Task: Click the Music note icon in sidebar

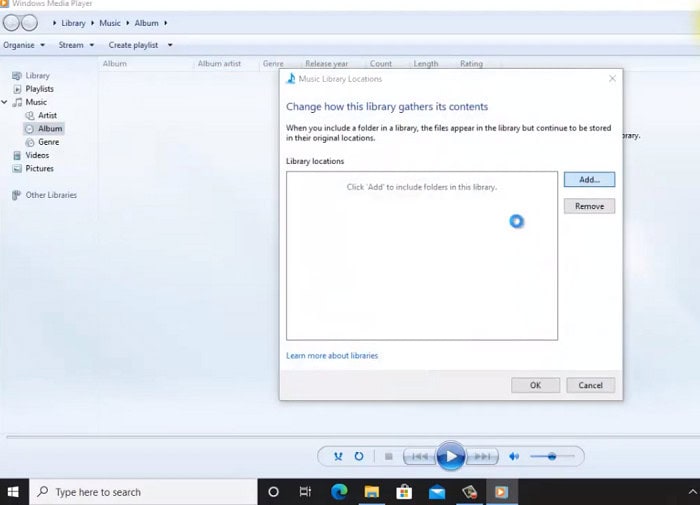Action: coord(17,102)
